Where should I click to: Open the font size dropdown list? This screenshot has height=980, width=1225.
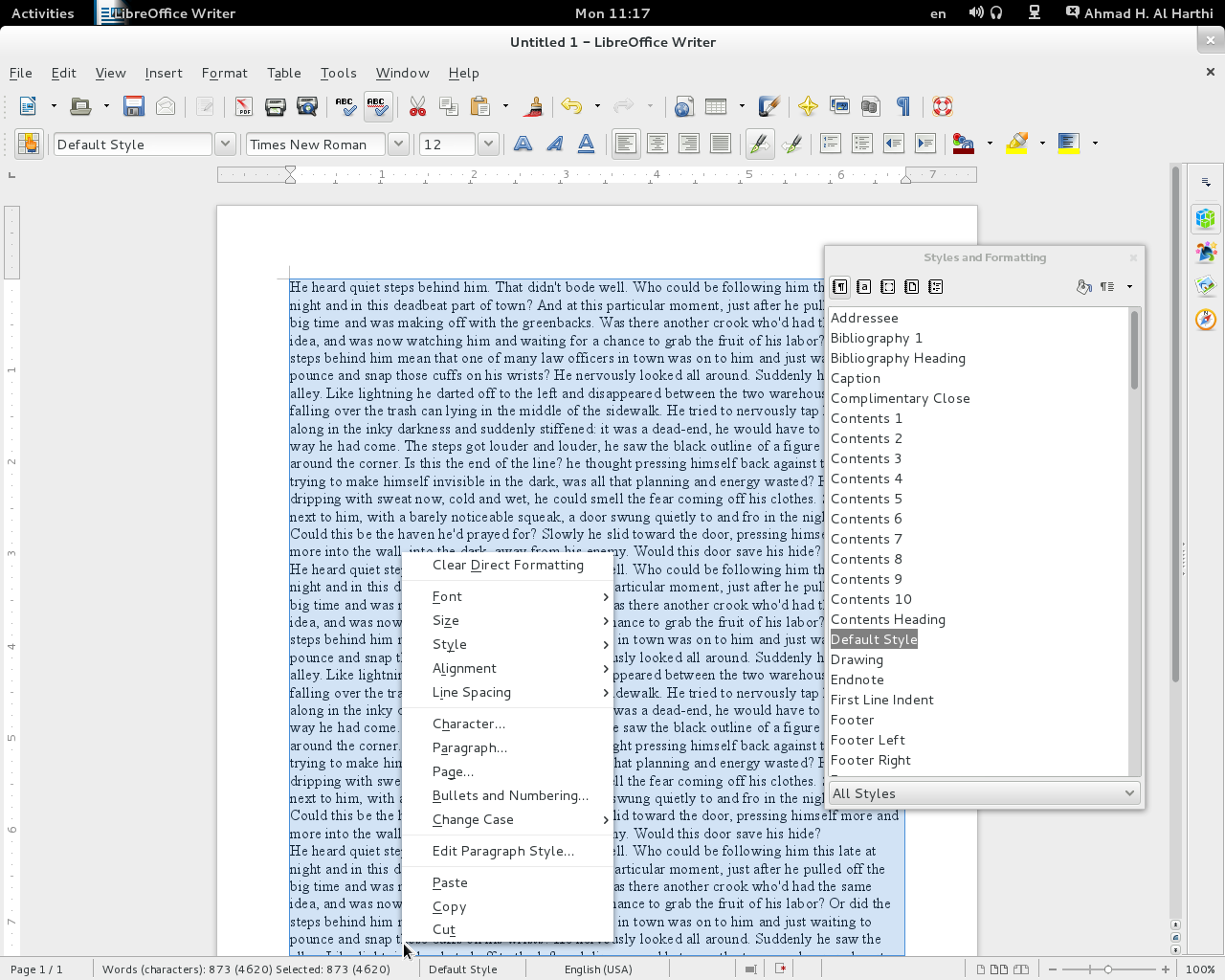point(488,144)
